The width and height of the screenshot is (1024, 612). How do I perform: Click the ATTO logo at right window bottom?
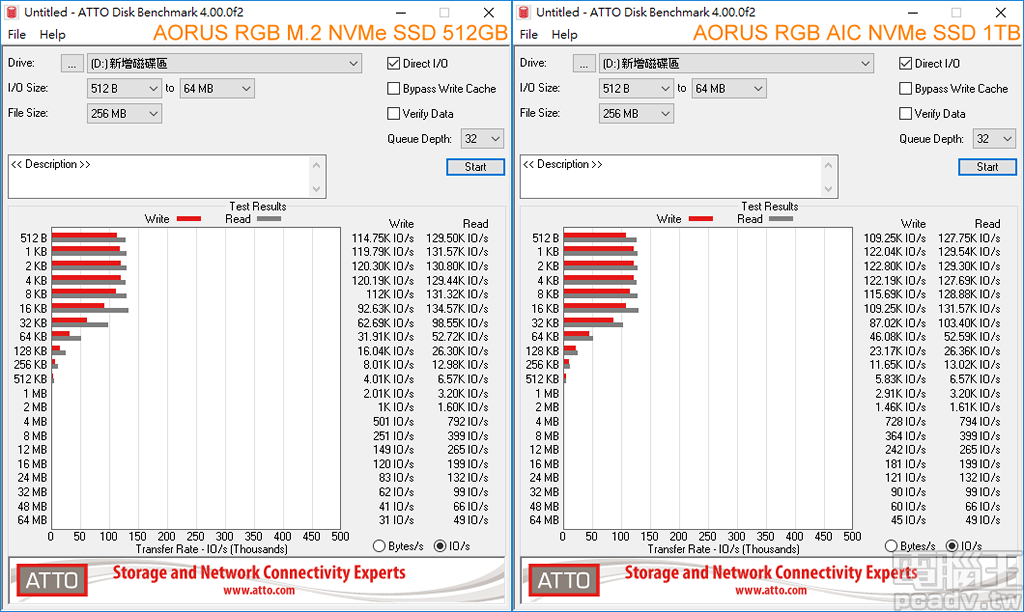pos(563,580)
